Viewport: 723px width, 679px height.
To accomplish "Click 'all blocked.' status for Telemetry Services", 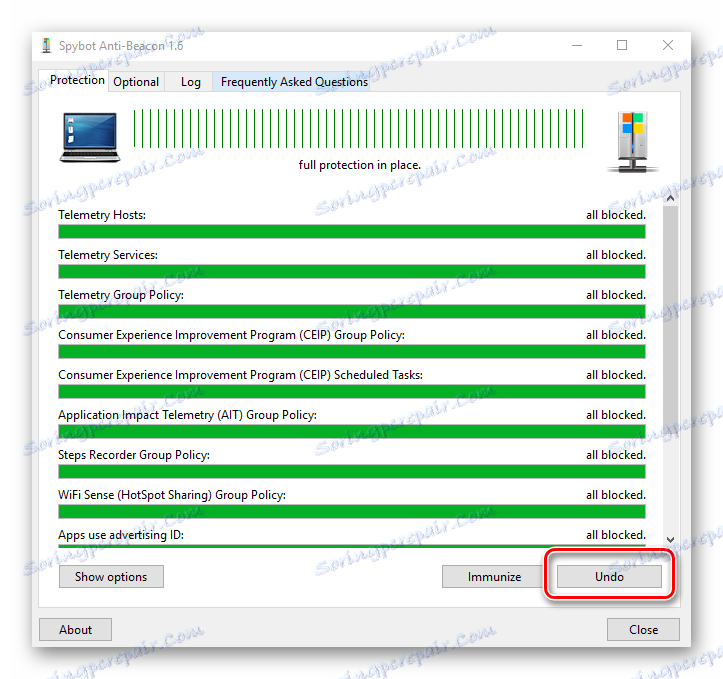I will coord(616,255).
